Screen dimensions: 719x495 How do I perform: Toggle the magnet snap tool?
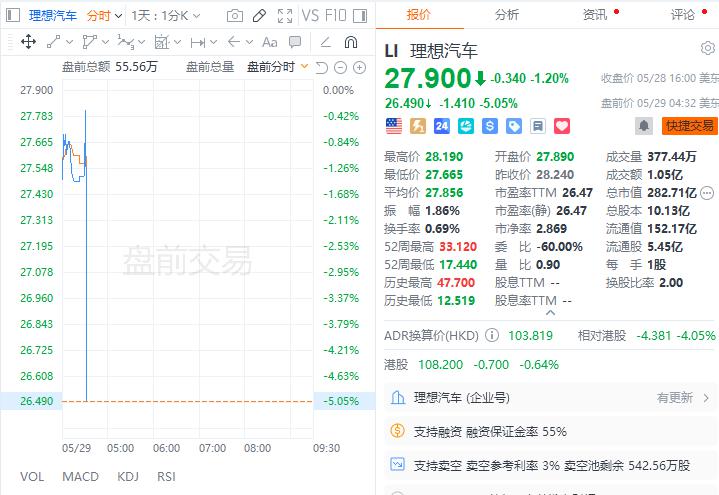(351, 42)
